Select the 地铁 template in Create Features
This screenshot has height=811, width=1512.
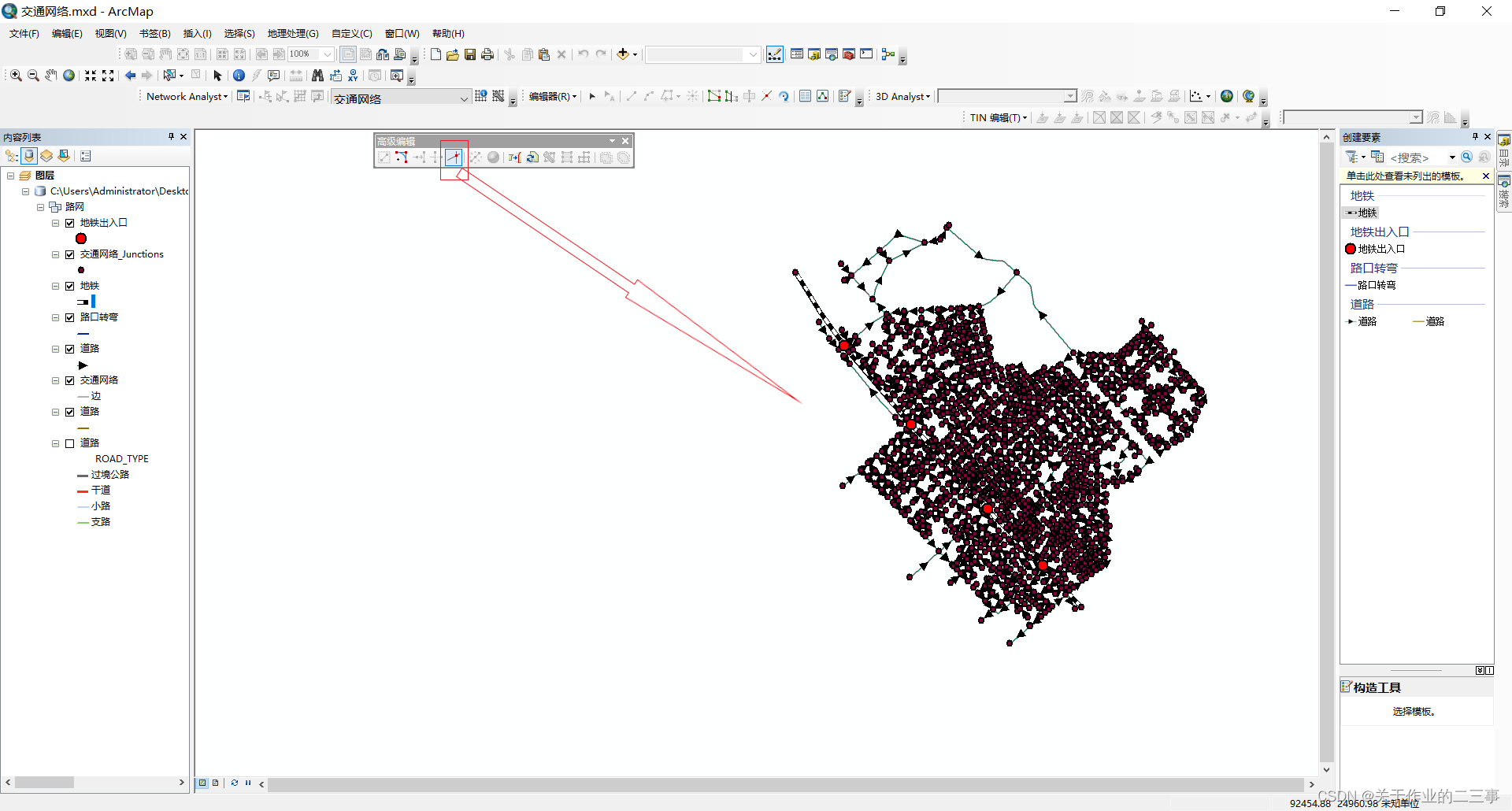1361,213
